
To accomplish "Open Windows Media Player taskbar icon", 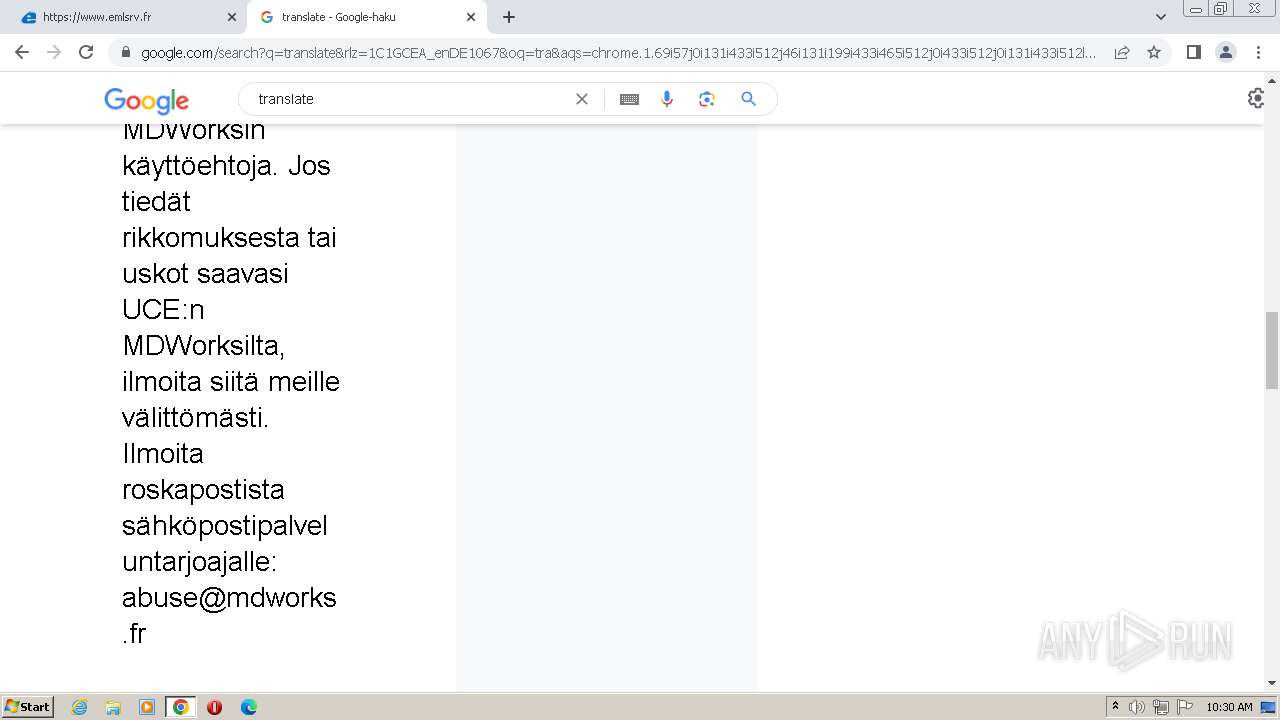I will pyautogui.click(x=147, y=707).
